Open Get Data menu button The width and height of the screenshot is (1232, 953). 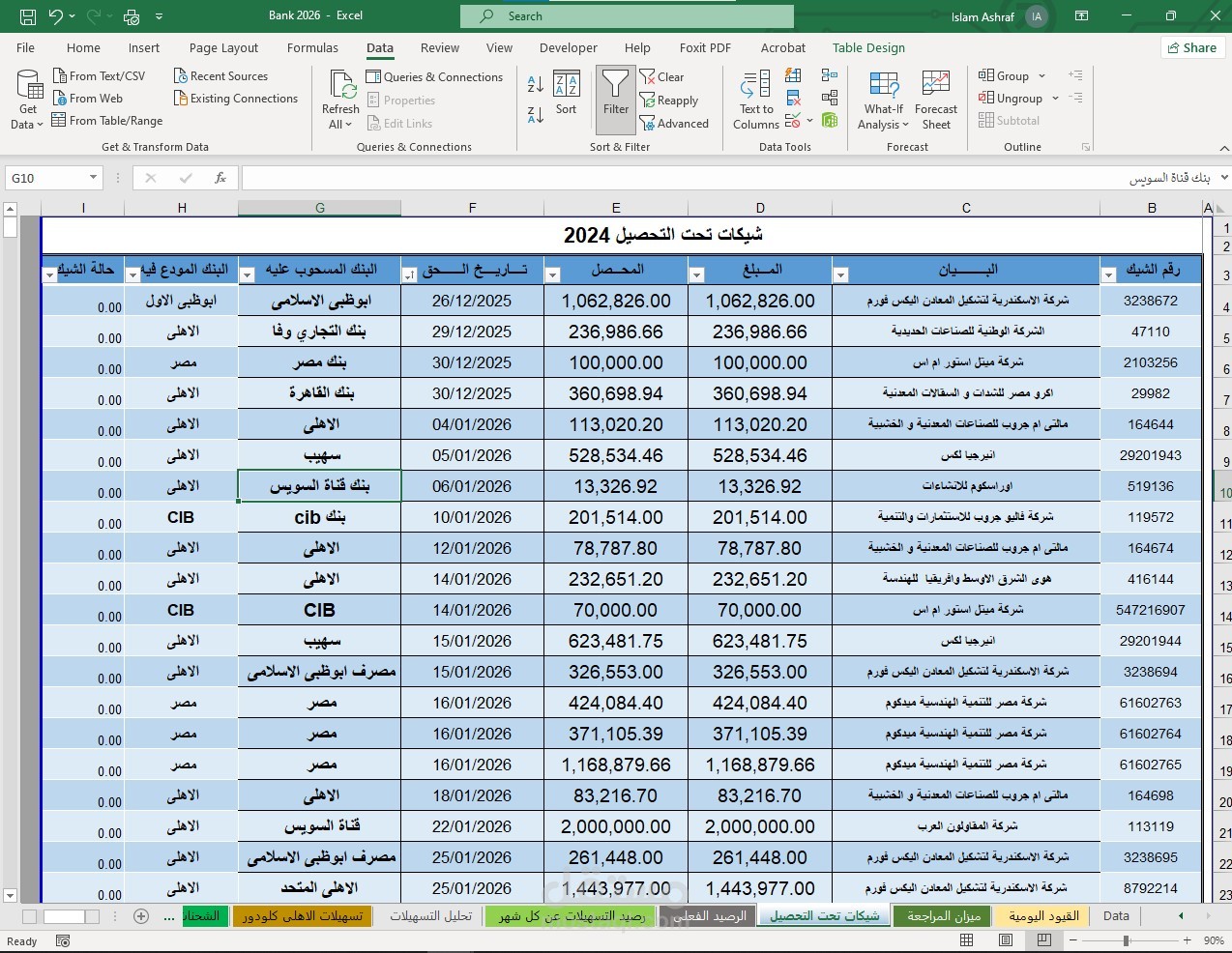click(x=28, y=100)
